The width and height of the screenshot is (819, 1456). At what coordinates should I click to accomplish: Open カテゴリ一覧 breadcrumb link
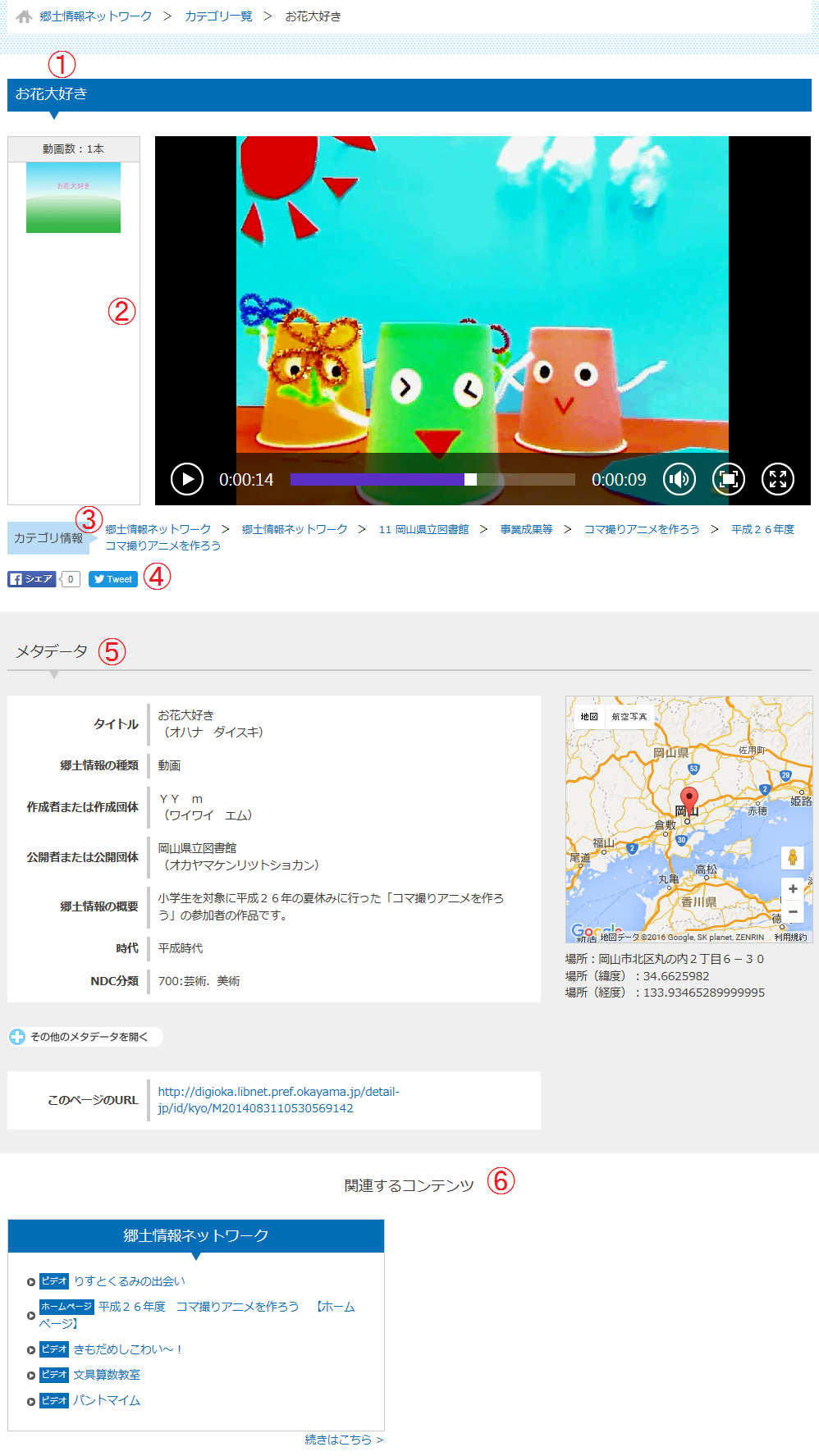click(218, 16)
